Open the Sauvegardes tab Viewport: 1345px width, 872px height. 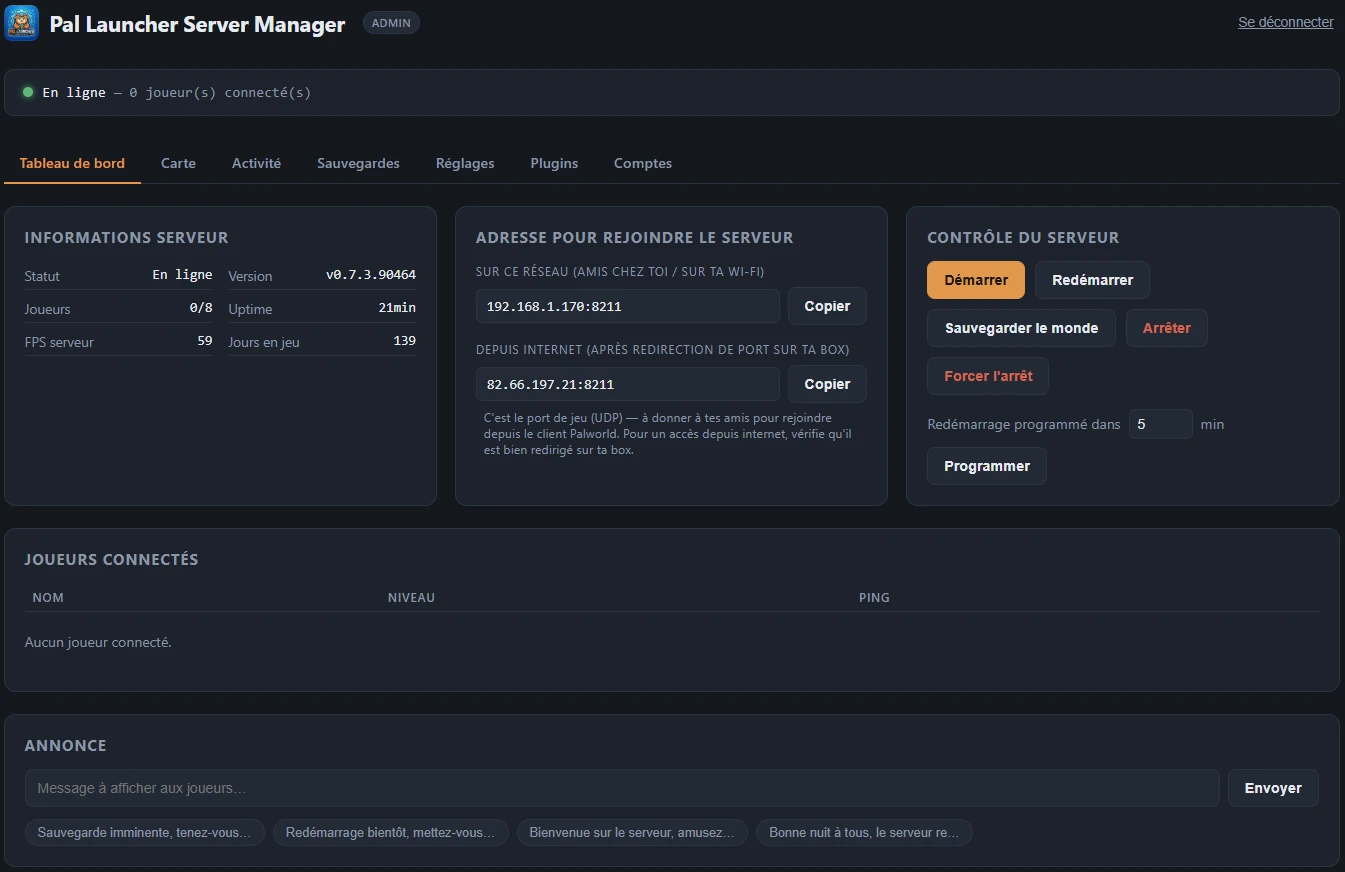pos(358,163)
